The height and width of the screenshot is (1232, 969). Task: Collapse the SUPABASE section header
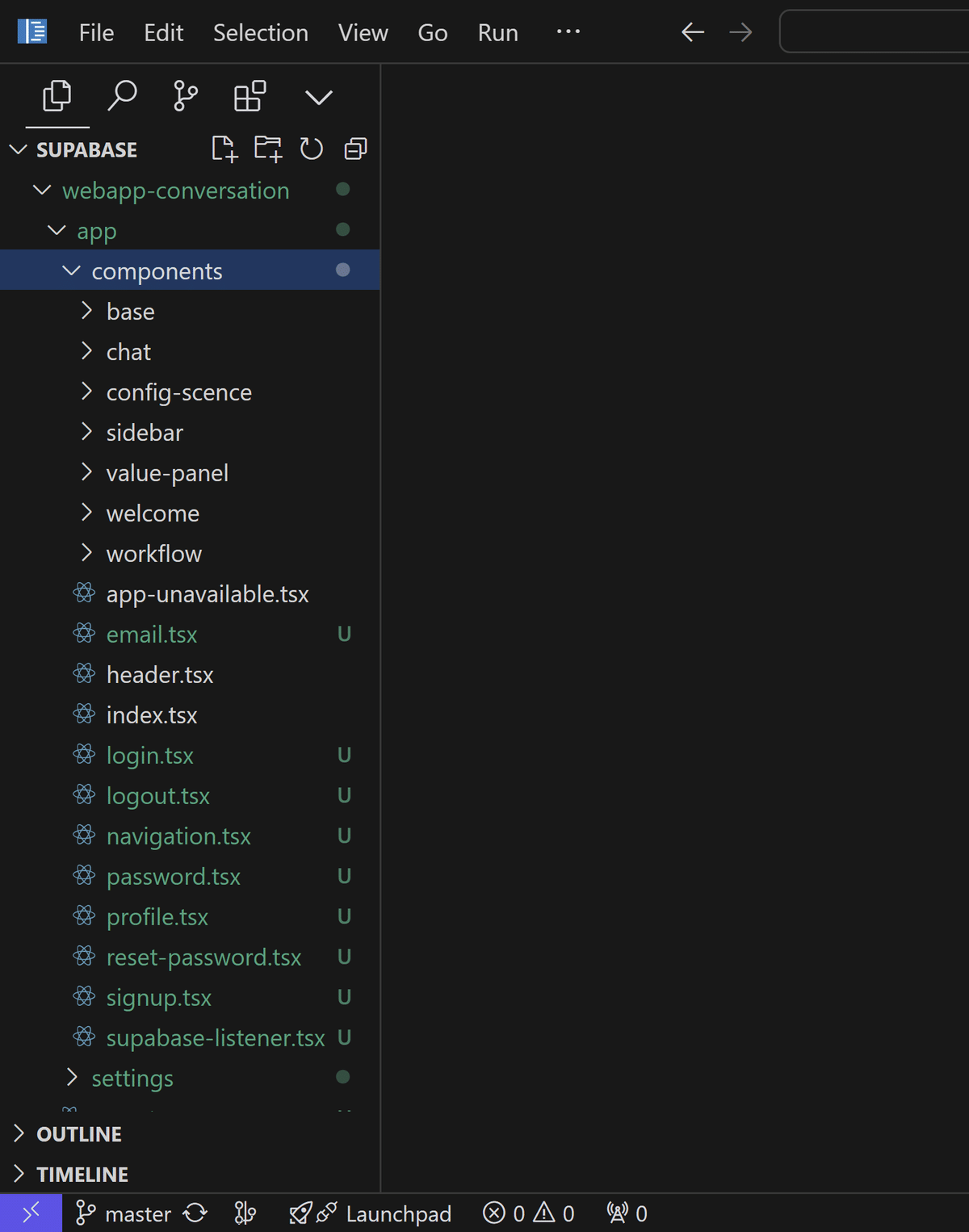190,149
